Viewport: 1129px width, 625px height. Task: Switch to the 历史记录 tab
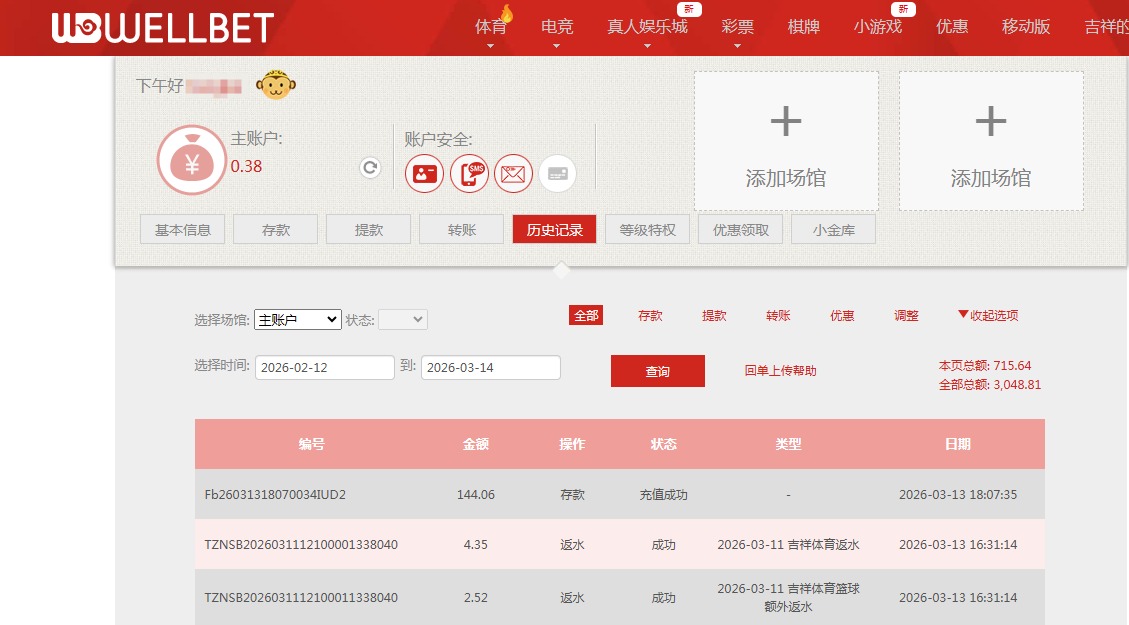(x=554, y=229)
